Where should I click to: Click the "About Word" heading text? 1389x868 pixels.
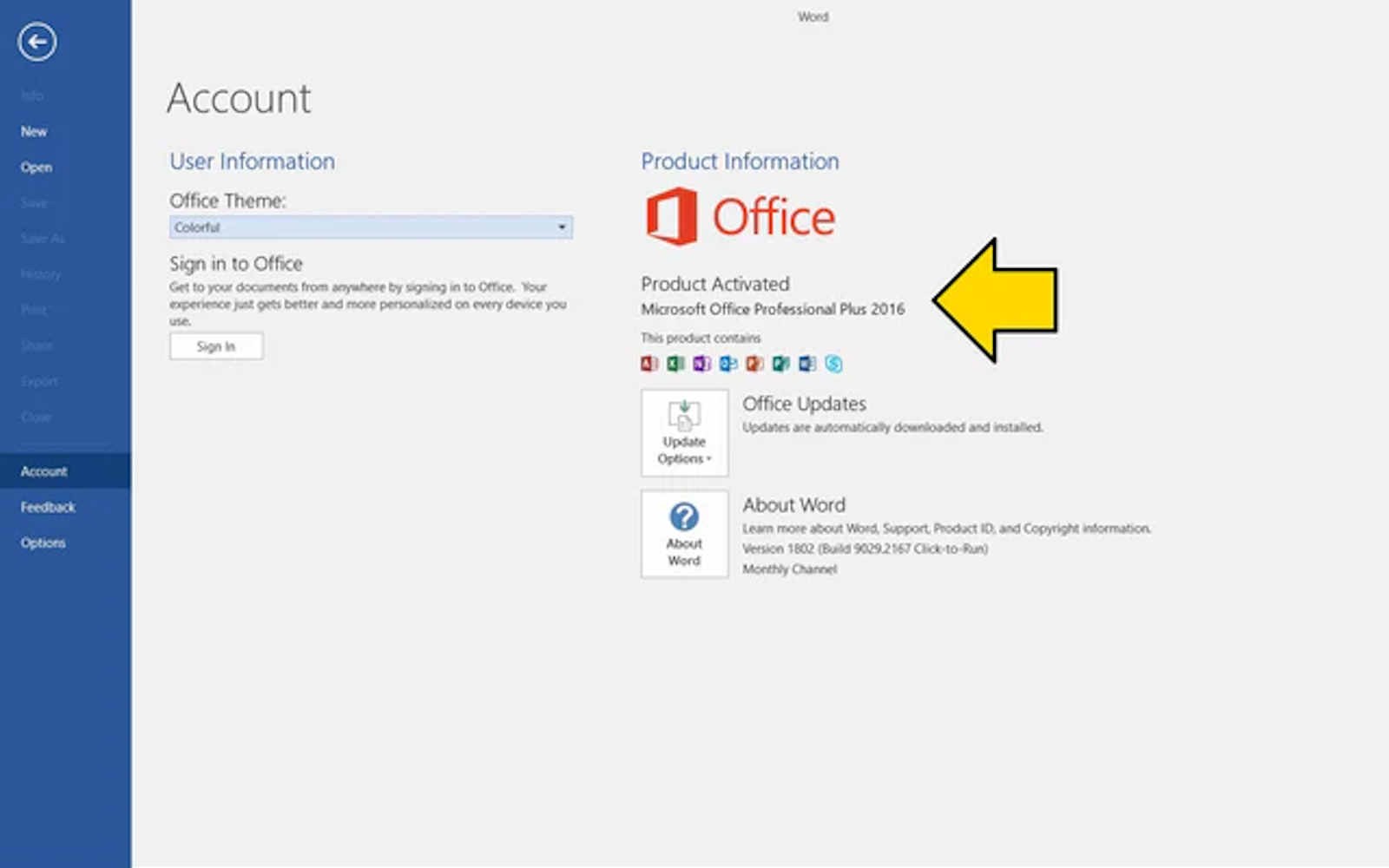coord(793,505)
